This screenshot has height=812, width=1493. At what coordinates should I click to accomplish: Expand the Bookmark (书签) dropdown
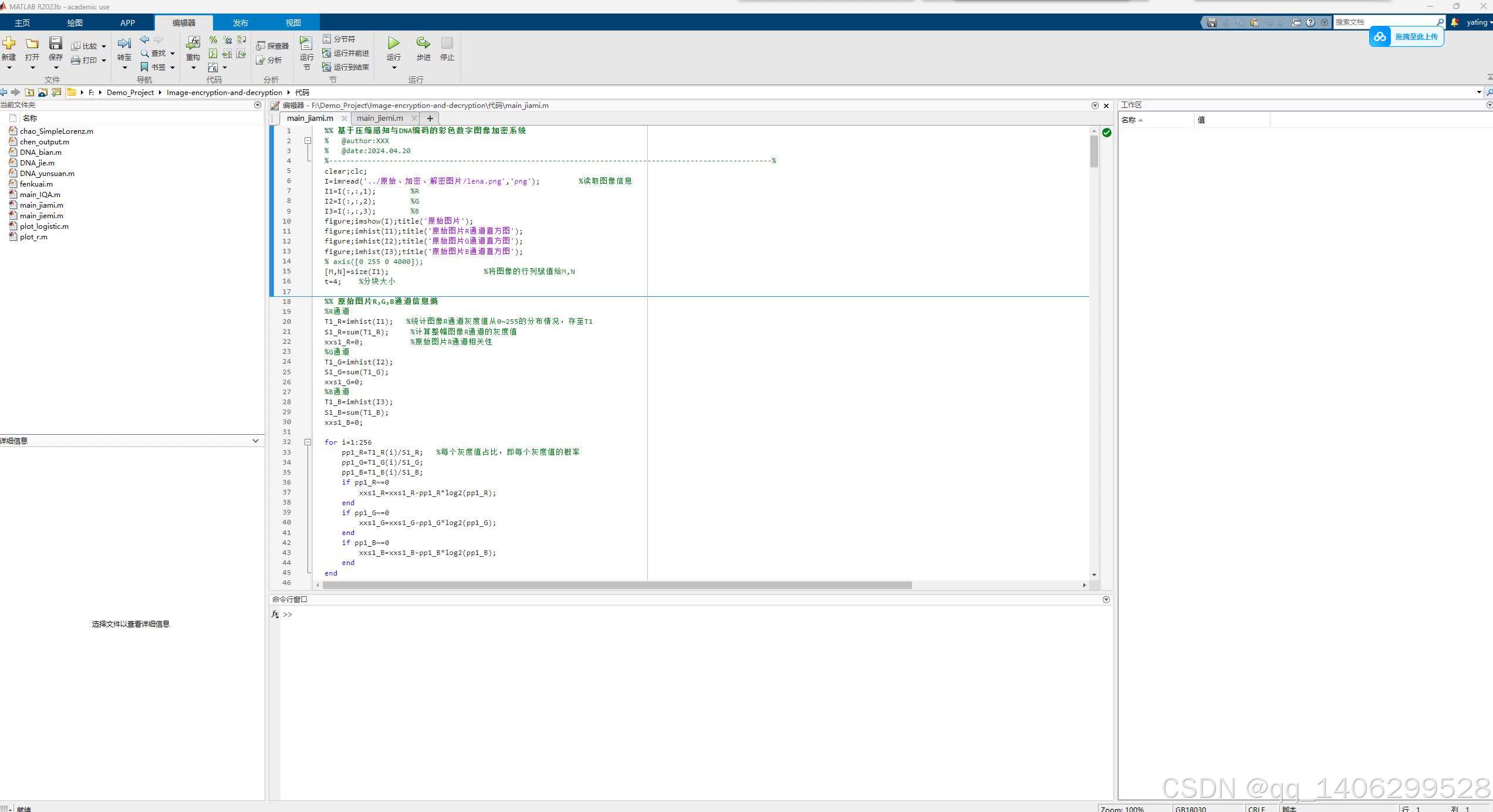(173, 67)
